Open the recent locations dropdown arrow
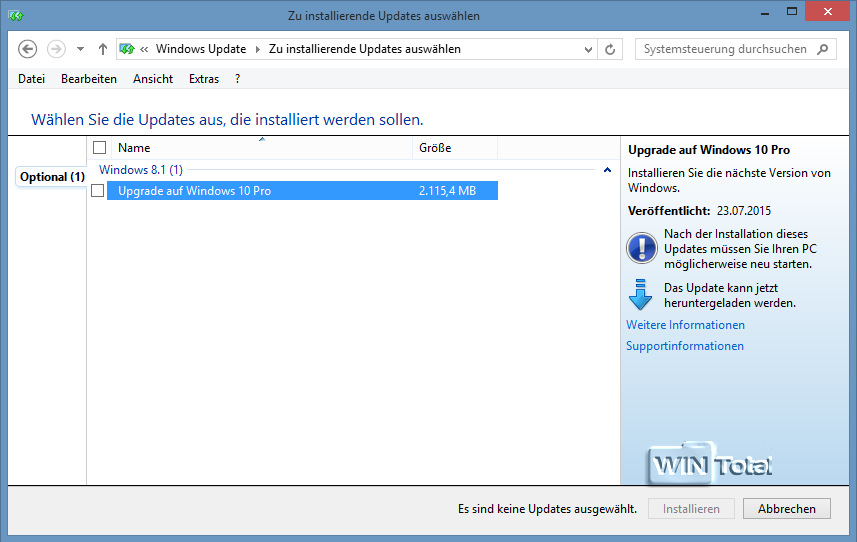Viewport: 857px width, 542px height. [x=80, y=49]
